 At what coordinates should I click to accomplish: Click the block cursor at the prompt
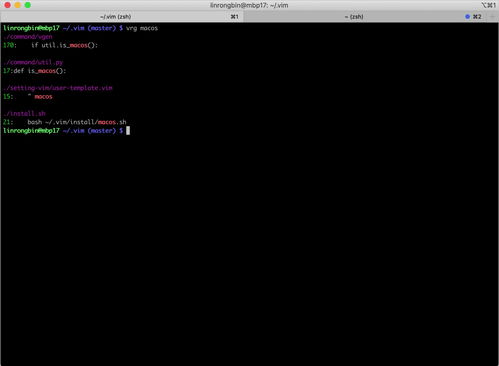[128, 131]
